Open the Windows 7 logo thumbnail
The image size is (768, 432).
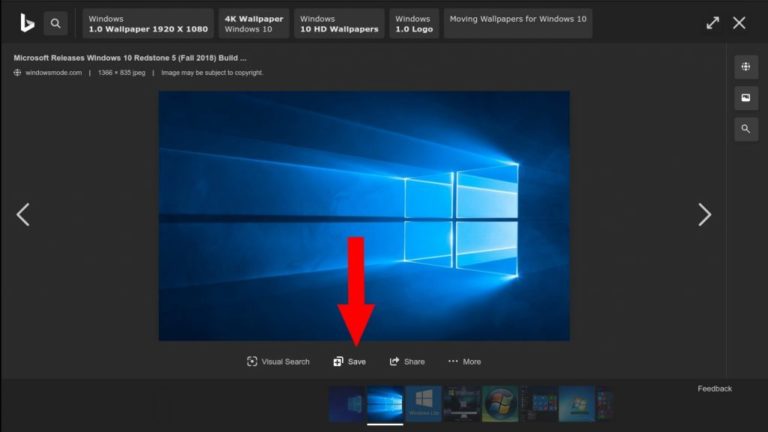pos(500,404)
